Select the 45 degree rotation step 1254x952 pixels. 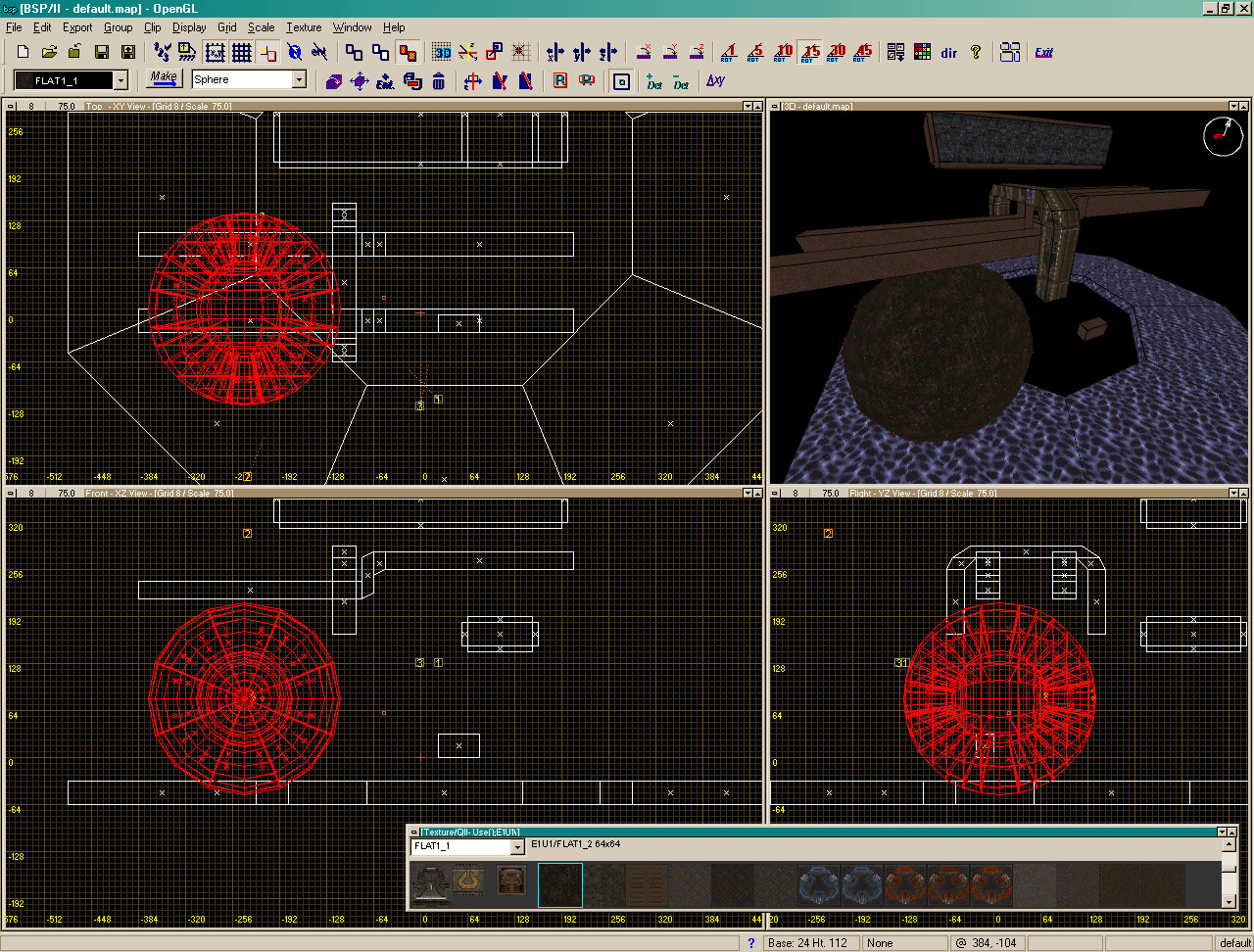[861, 52]
